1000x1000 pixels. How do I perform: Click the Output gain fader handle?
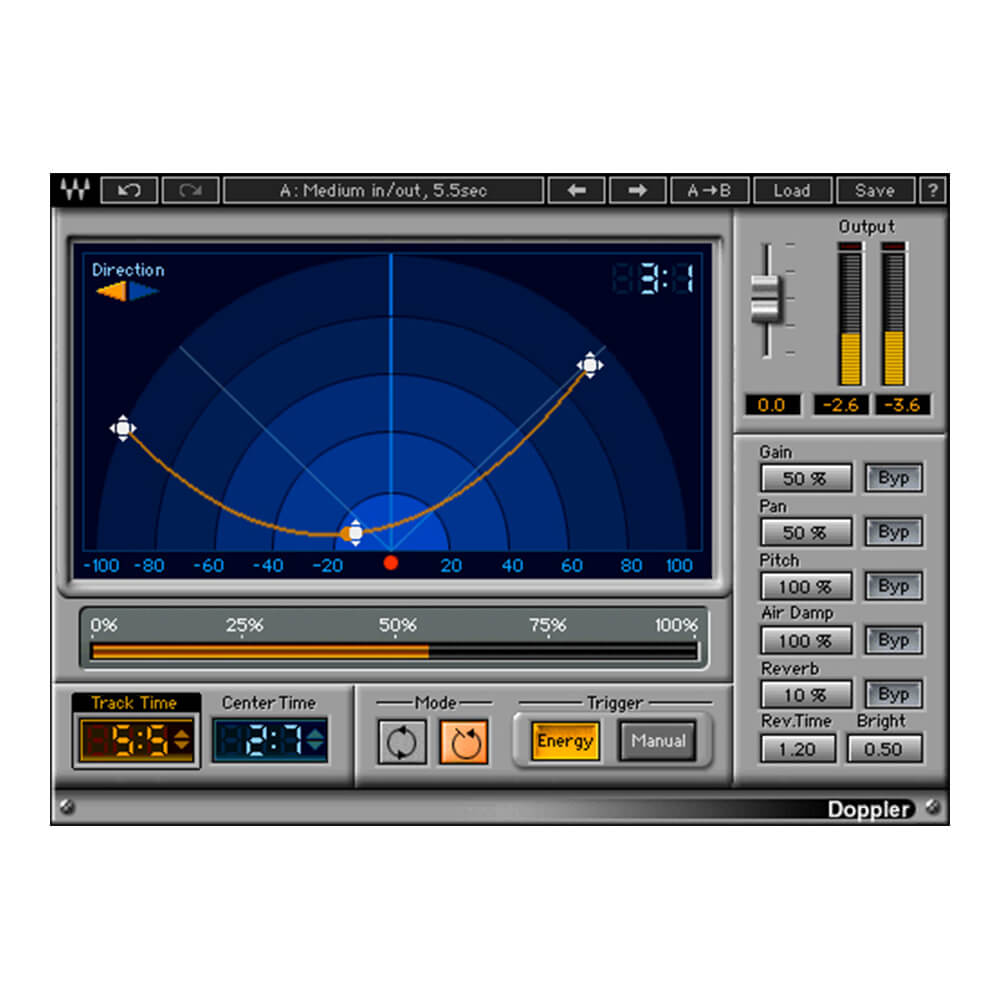point(765,298)
